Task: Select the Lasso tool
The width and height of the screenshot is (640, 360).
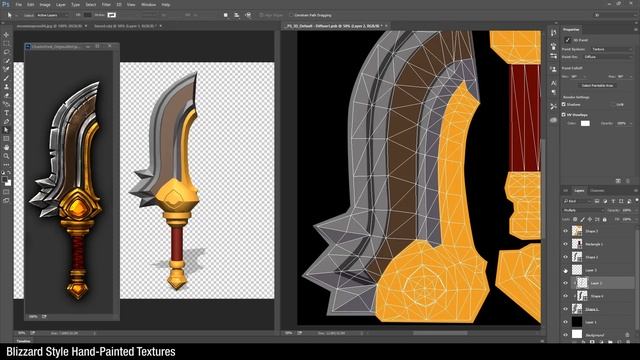Action: (6, 52)
